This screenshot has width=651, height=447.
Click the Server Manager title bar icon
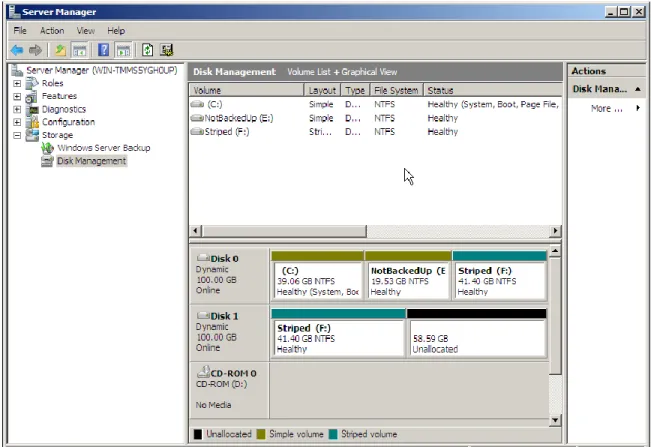15,11
